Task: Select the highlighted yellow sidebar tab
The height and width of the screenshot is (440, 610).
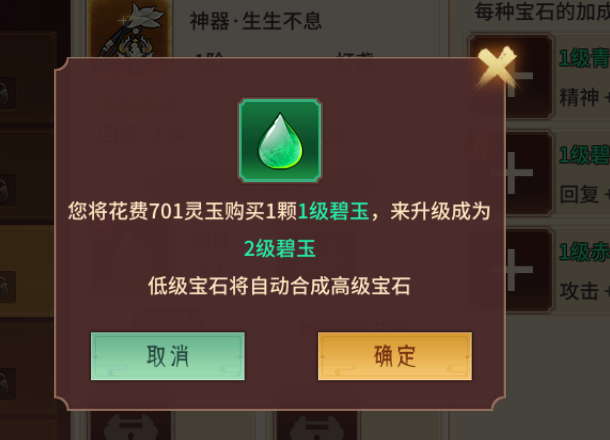Action: click(x=26, y=271)
